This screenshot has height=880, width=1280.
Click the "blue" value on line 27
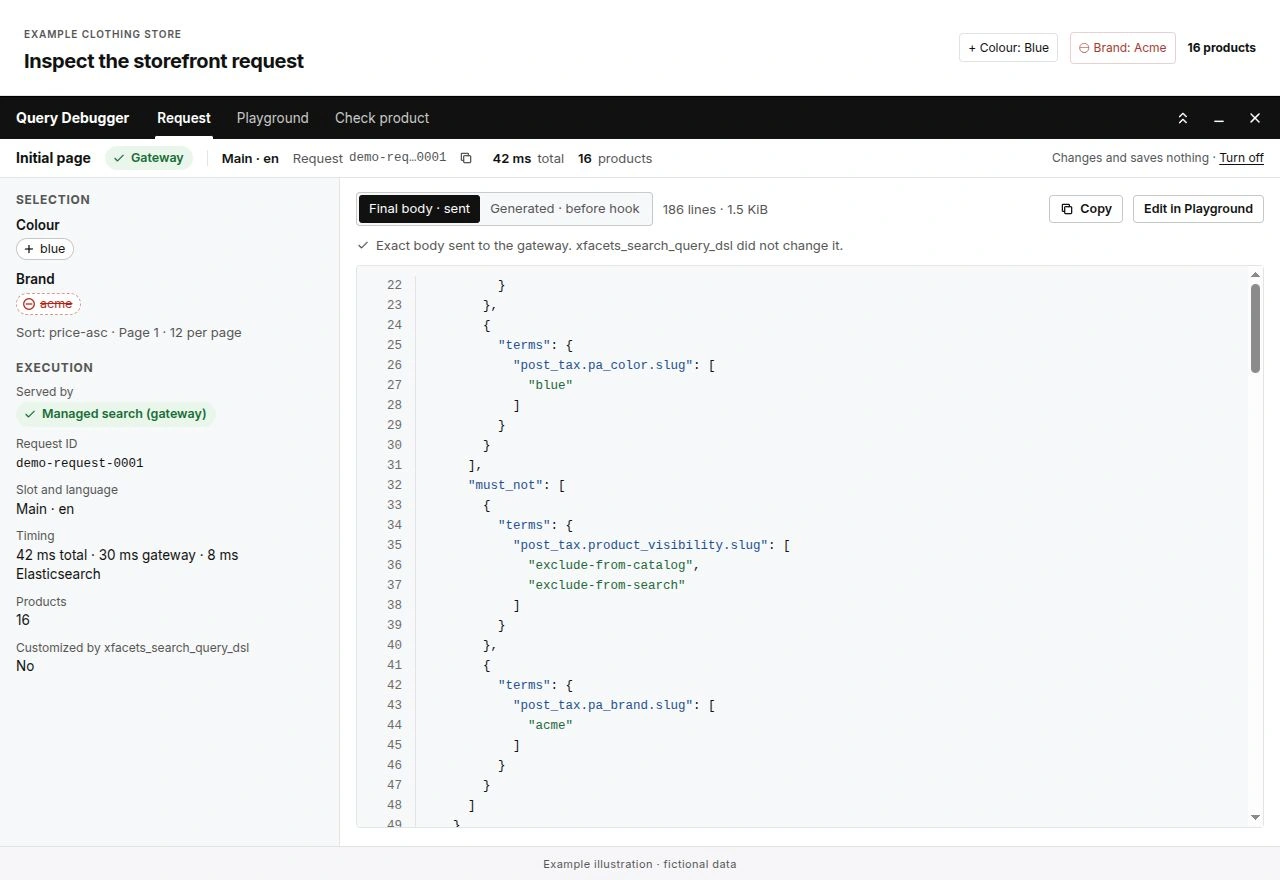point(550,385)
